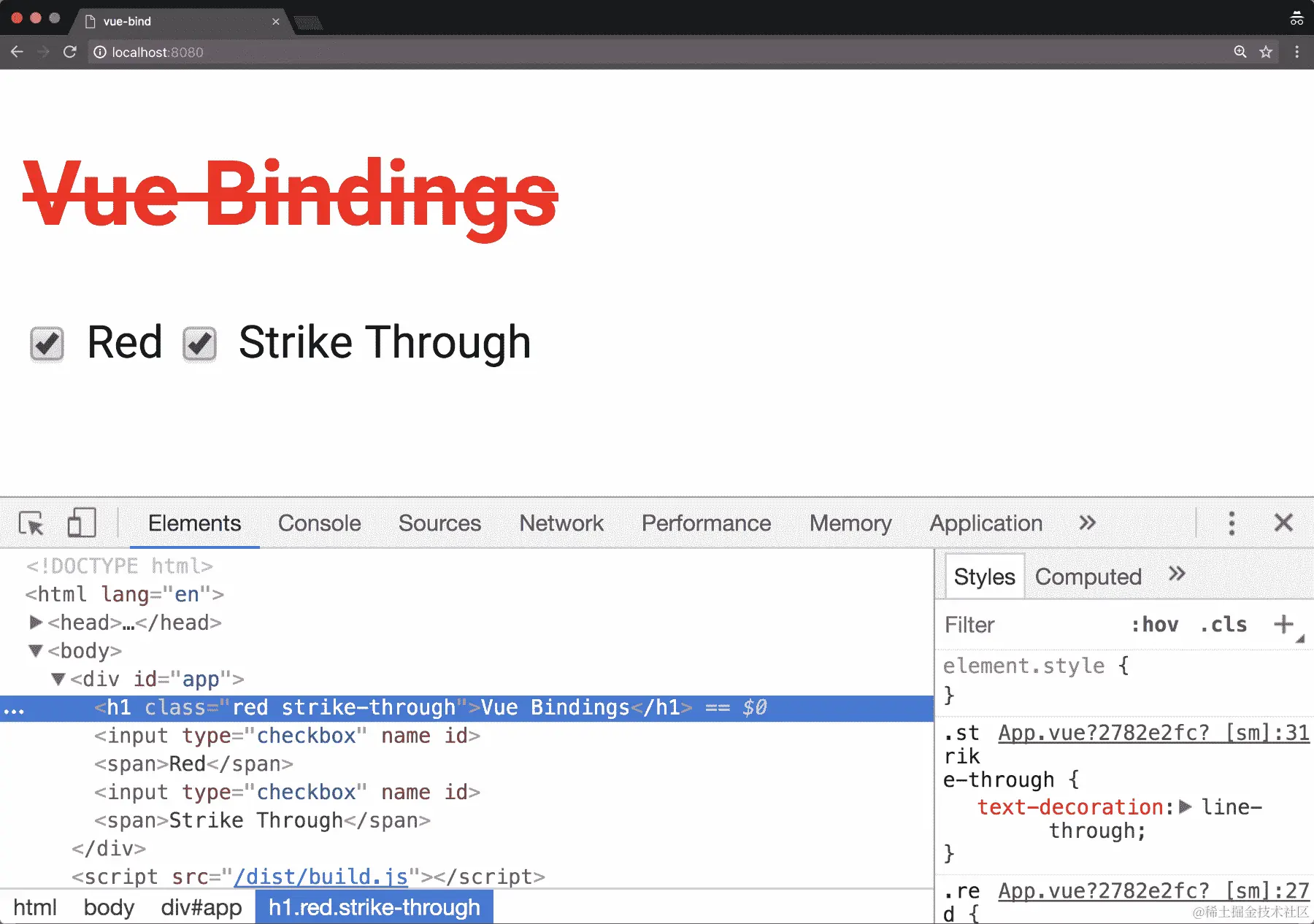This screenshot has width=1314, height=924.
Task: Close the DevTools panel
Action: (1283, 523)
